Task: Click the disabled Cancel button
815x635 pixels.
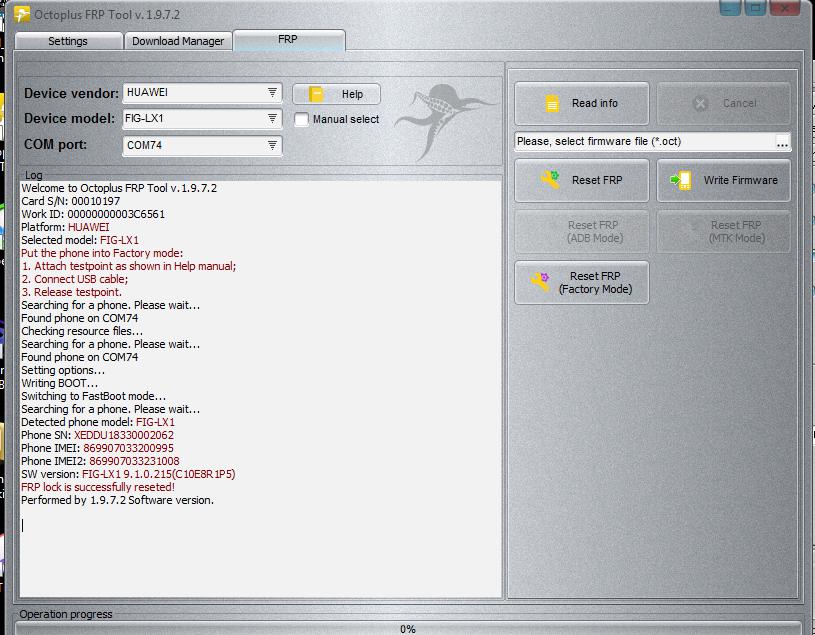Action: pyautogui.click(x=724, y=103)
